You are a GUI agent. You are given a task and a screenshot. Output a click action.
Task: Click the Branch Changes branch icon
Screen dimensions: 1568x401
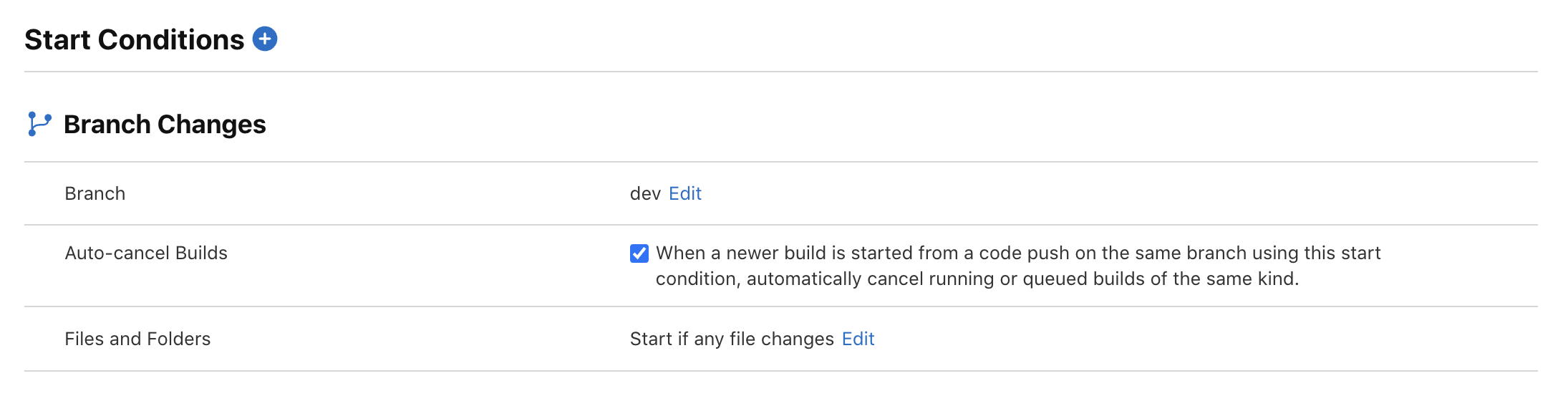pyautogui.click(x=39, y=124)
